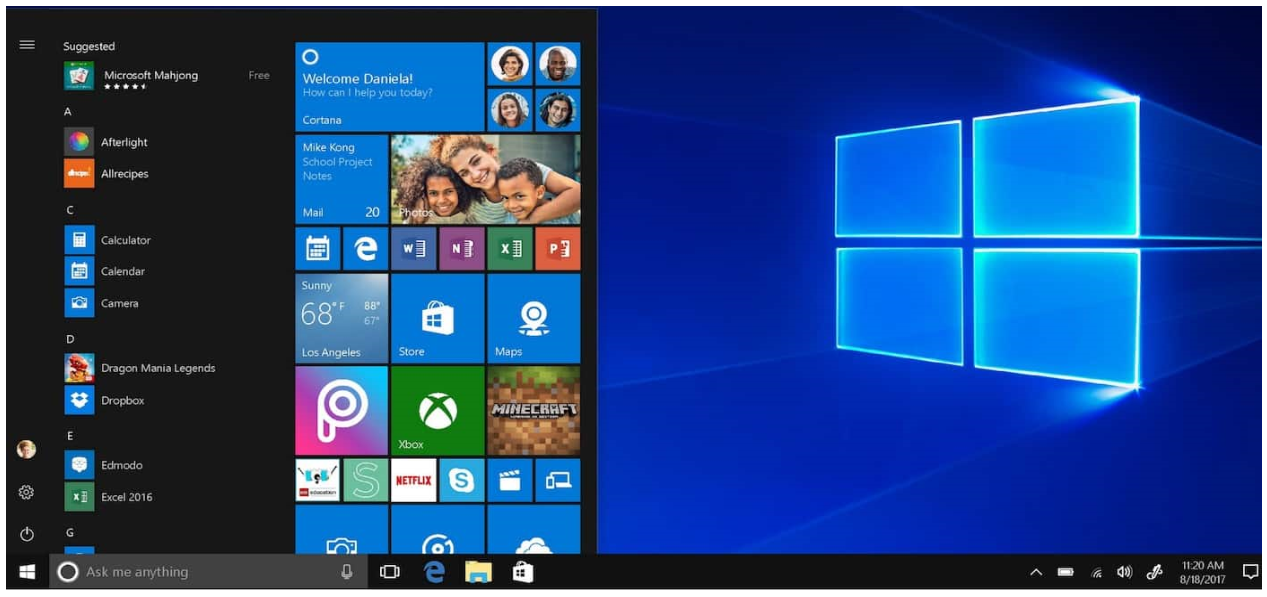The image size is (1267, 597).
Task: Open the Netflix tile
Action: pos(413,480)
